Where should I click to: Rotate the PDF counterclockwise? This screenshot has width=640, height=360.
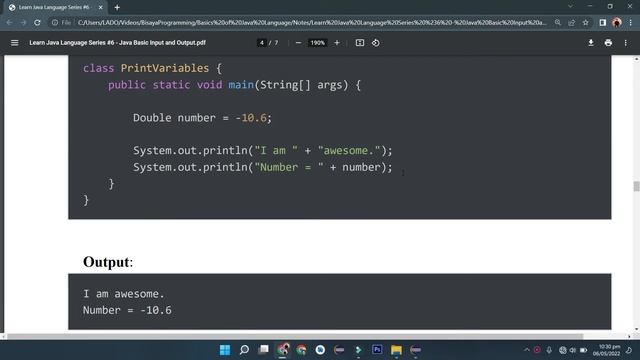(376, 42)
